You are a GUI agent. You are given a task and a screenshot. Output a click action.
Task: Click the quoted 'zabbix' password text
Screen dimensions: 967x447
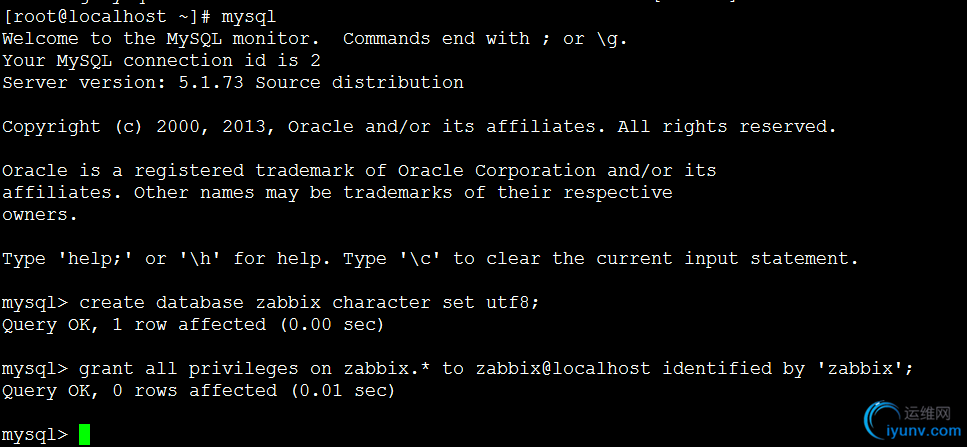(x=860, y=368)
